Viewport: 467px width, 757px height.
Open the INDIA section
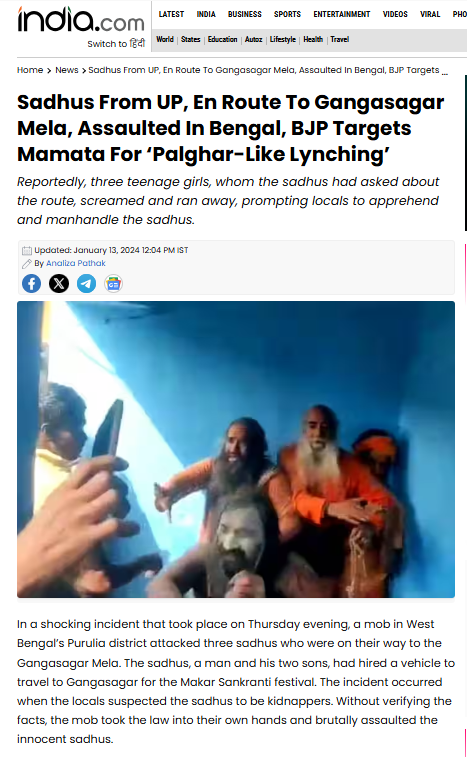(206, 14)
